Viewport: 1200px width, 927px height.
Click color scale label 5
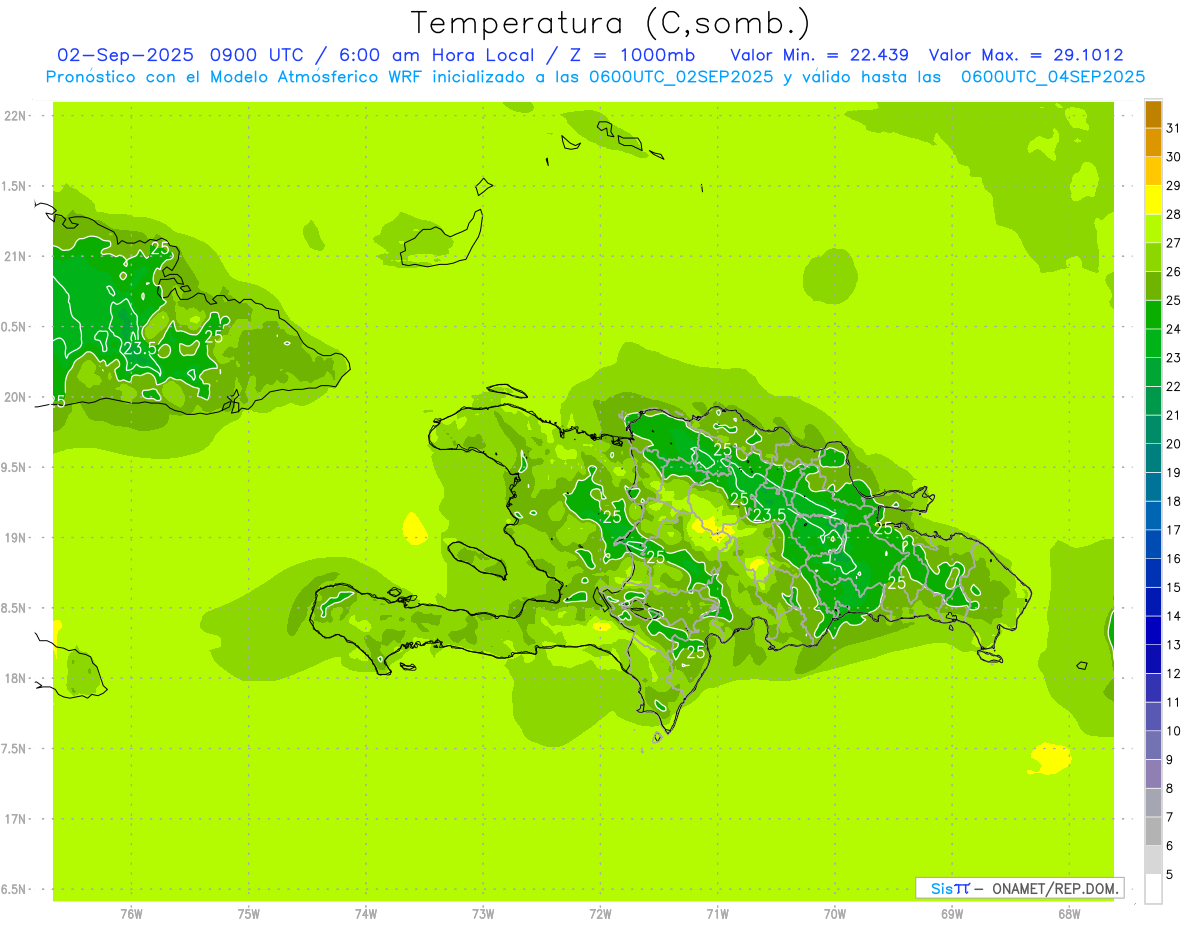[x=1169, y=875]
